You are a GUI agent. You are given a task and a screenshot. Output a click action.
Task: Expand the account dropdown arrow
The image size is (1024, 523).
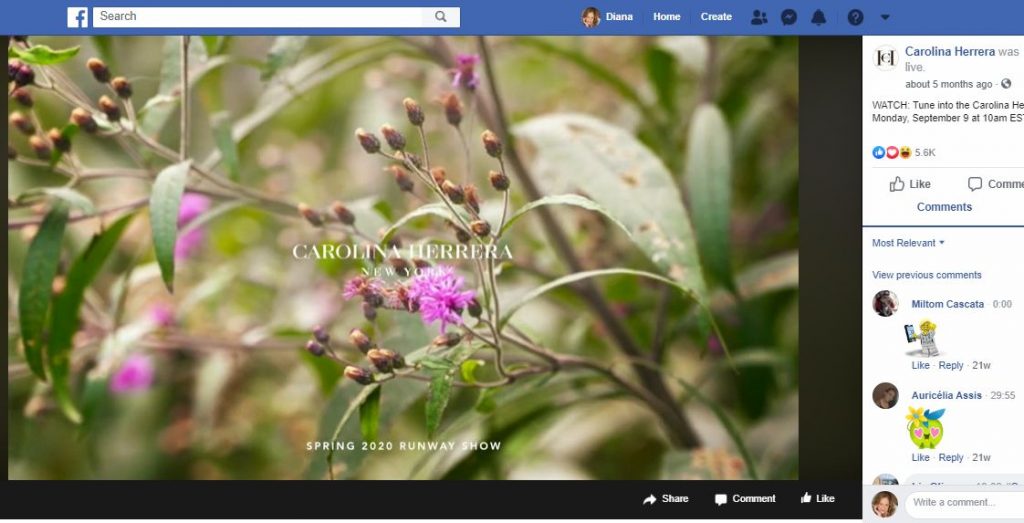coord(885,18)
